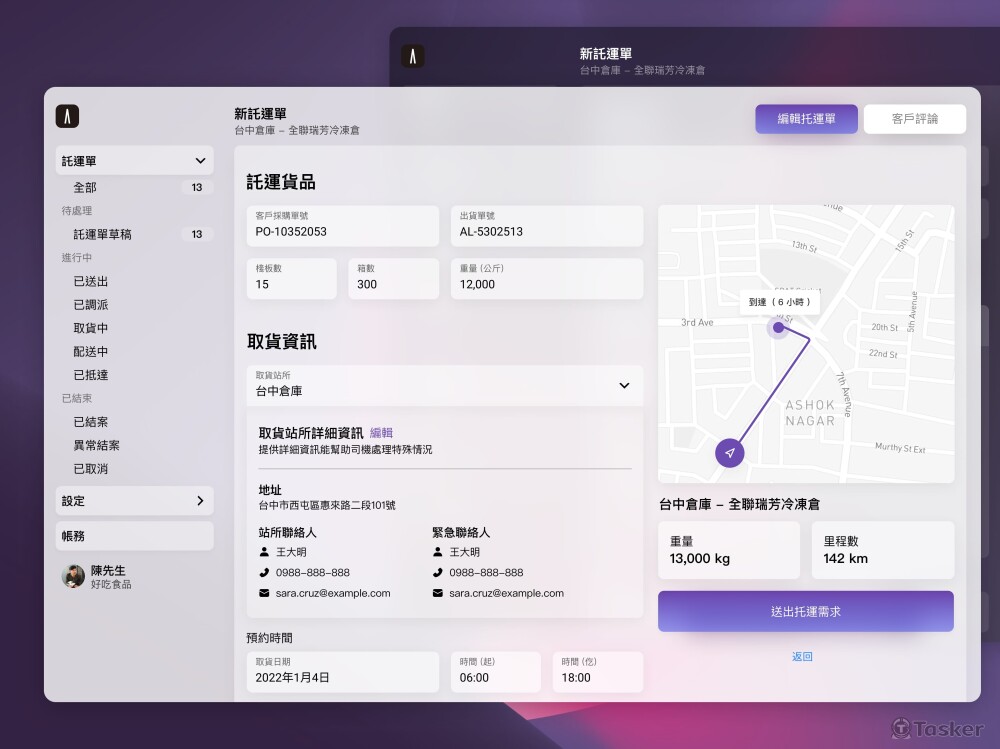Click the 取貨日期 date field

pyautogui.click(x=342, y=672)
